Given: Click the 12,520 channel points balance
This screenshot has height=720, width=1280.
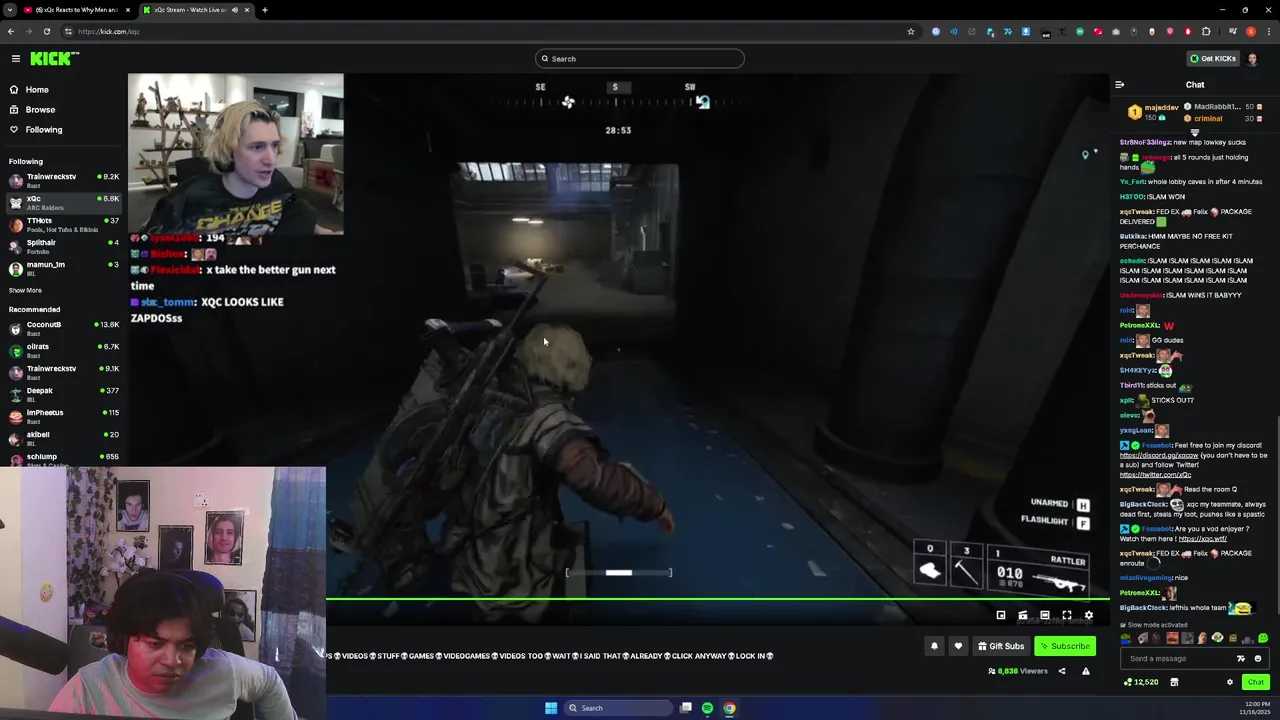Looking at the screenshot, I should pyautogui.click(x=1141, y=682).
